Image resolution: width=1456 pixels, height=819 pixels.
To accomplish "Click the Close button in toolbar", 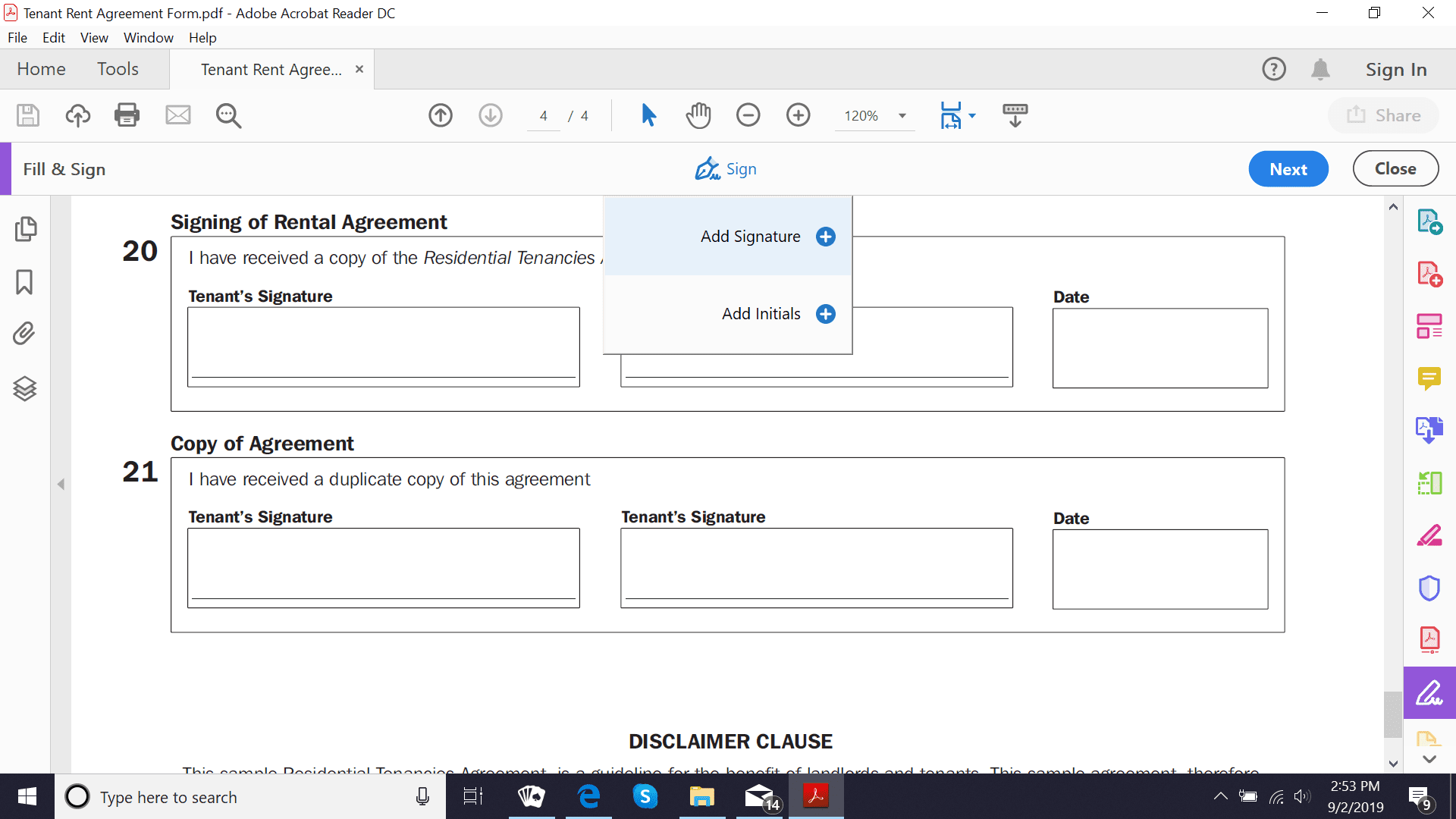I will click(x=1394, y=169).
